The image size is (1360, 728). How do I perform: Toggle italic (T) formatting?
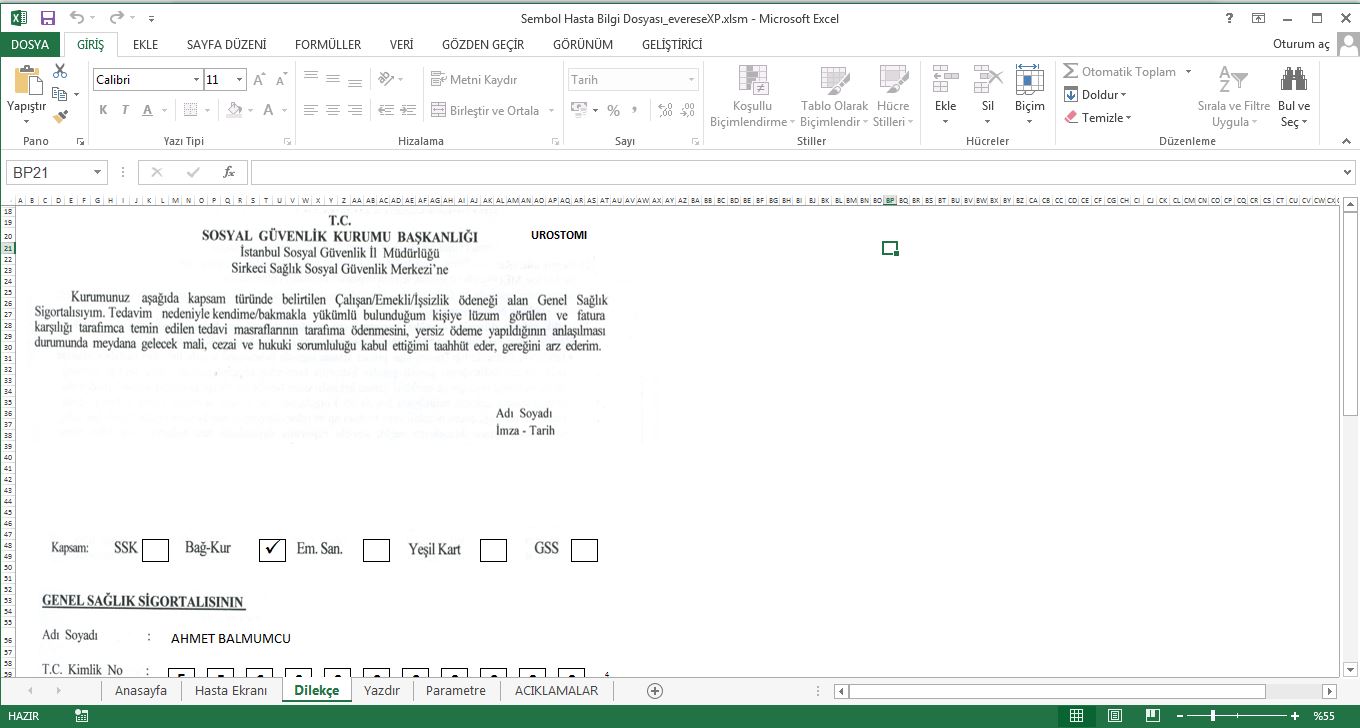click(125, 110)
